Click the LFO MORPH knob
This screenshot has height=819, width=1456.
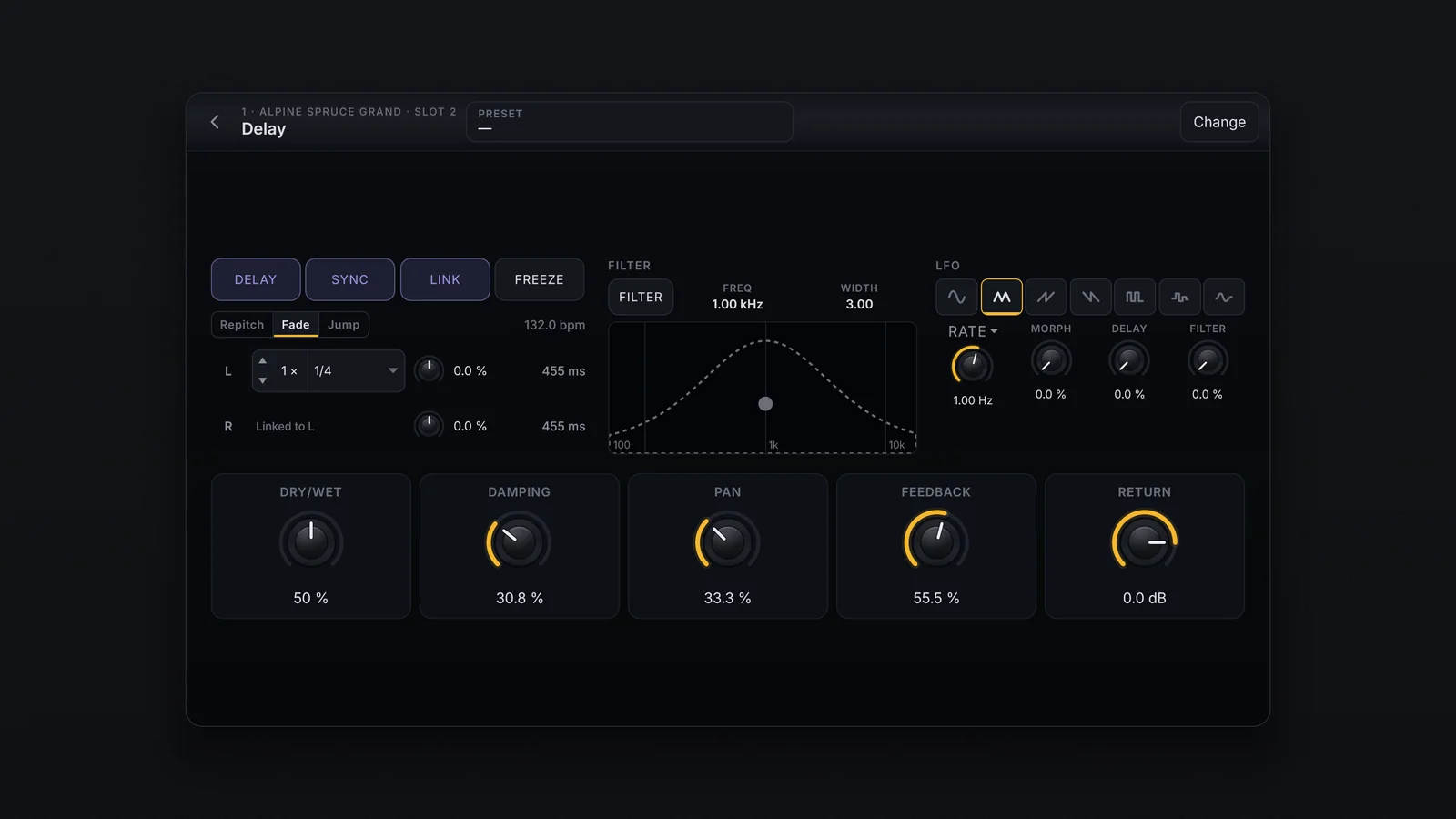(1051, 361)
